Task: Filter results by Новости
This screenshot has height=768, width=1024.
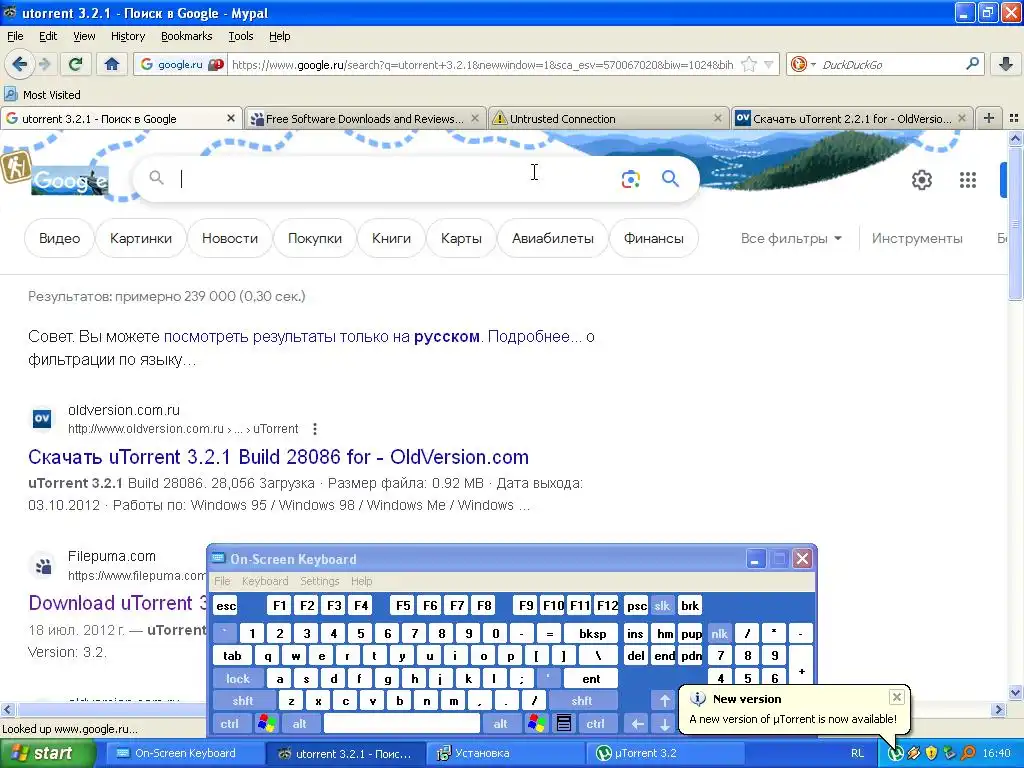Action: tap(230, 238)
